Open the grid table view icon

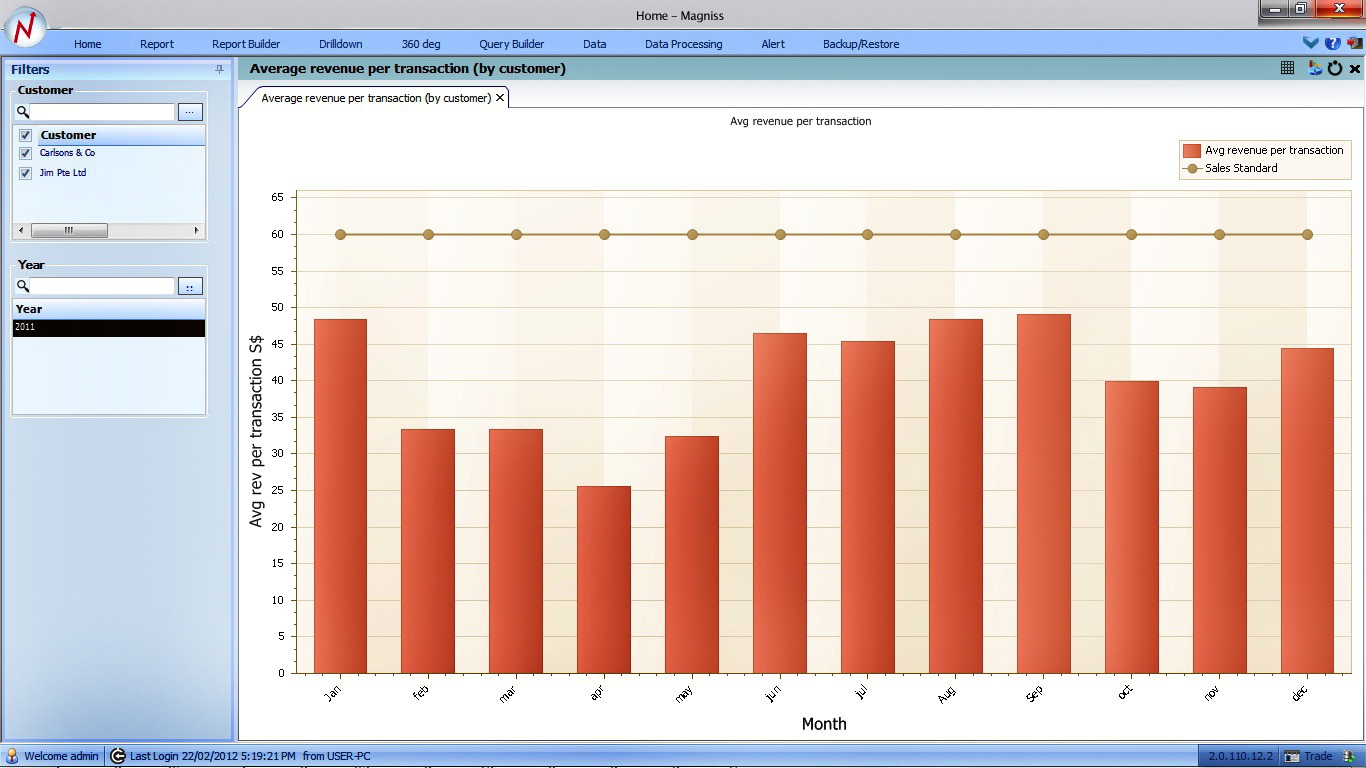(1288, 68)
